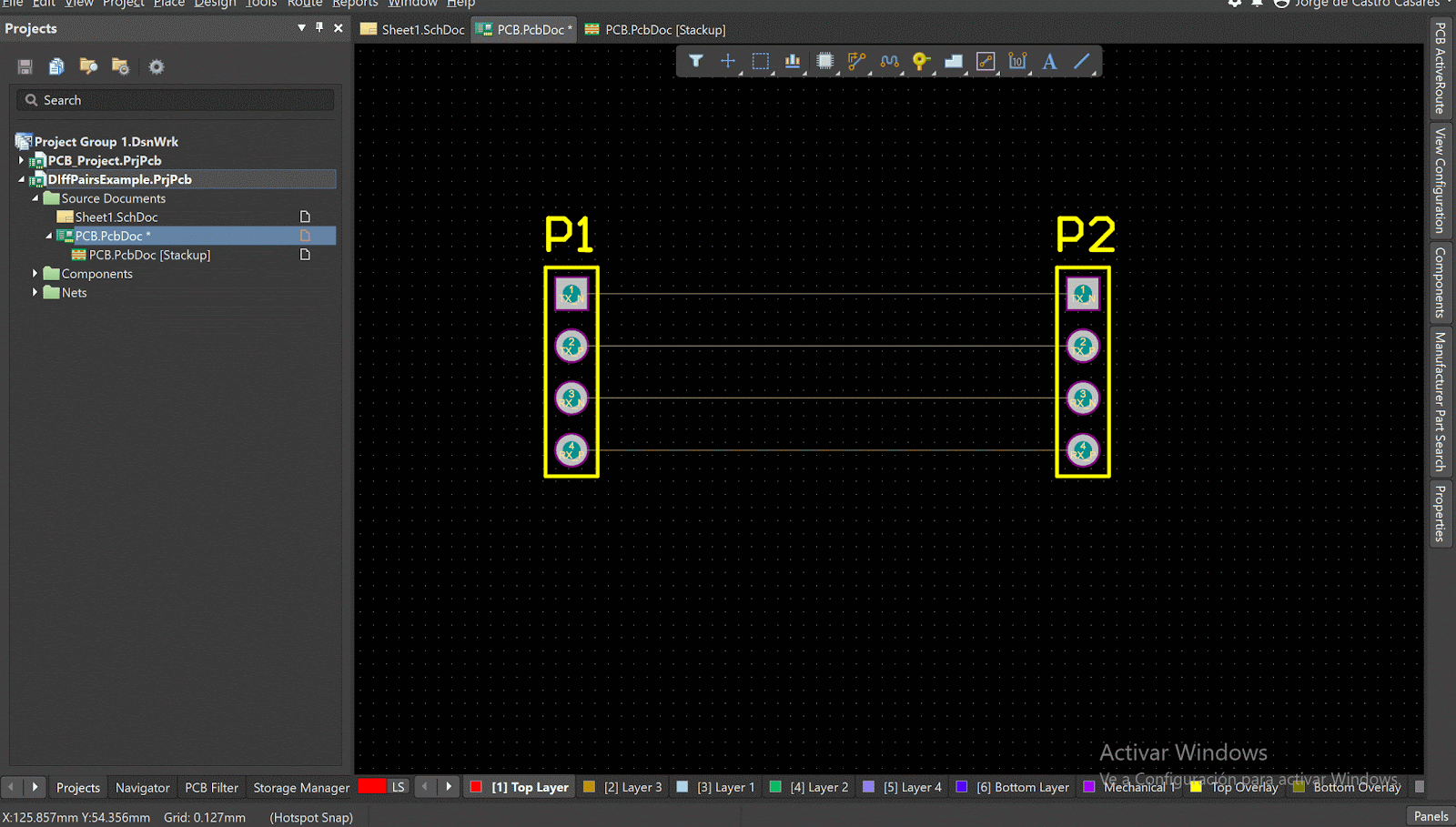Click the P1 designator text
Screen dimensions: 1456x827
point(569,235)
